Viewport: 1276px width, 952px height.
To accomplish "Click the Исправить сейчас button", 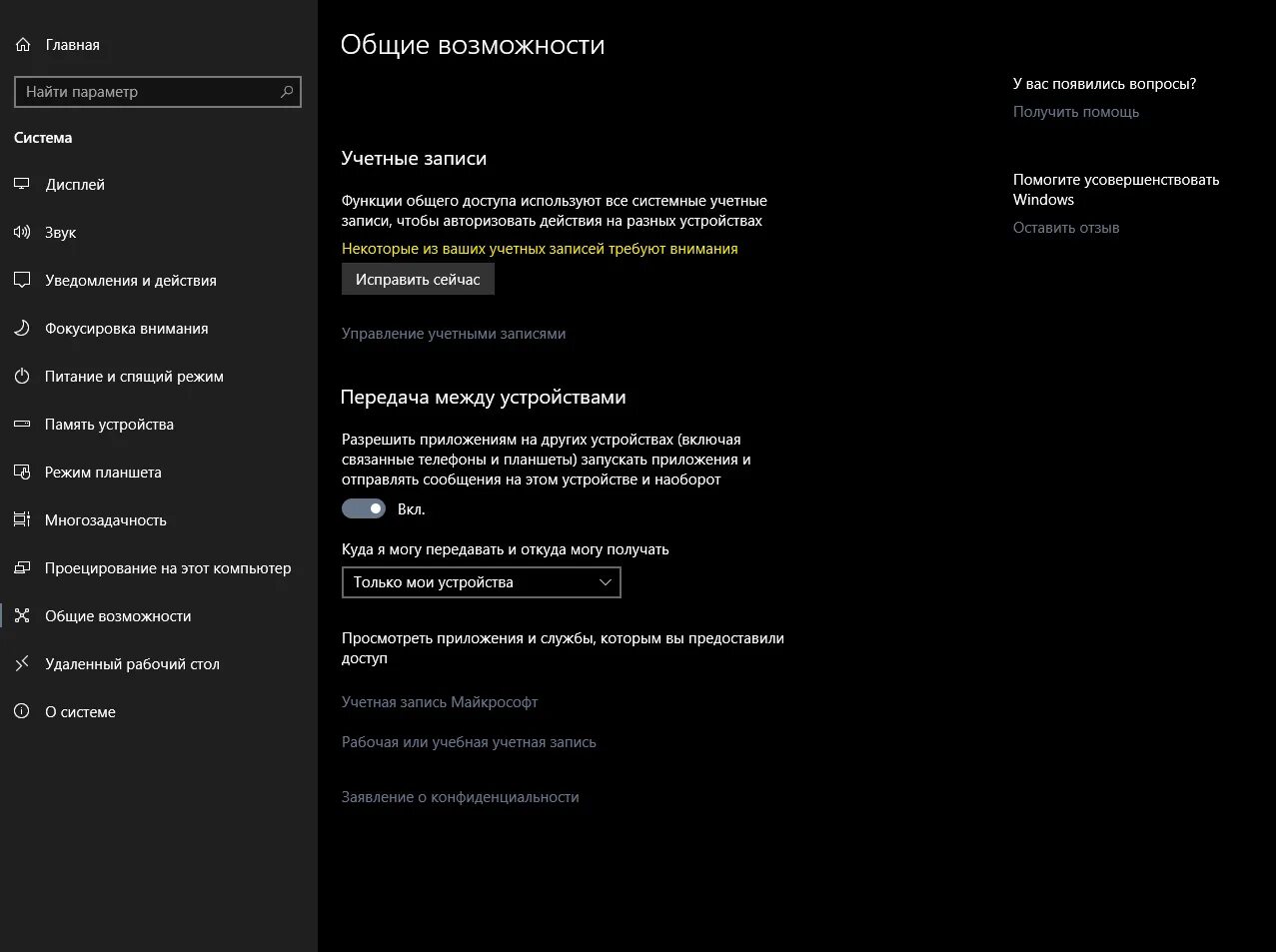I will click(x=418, y=280).
